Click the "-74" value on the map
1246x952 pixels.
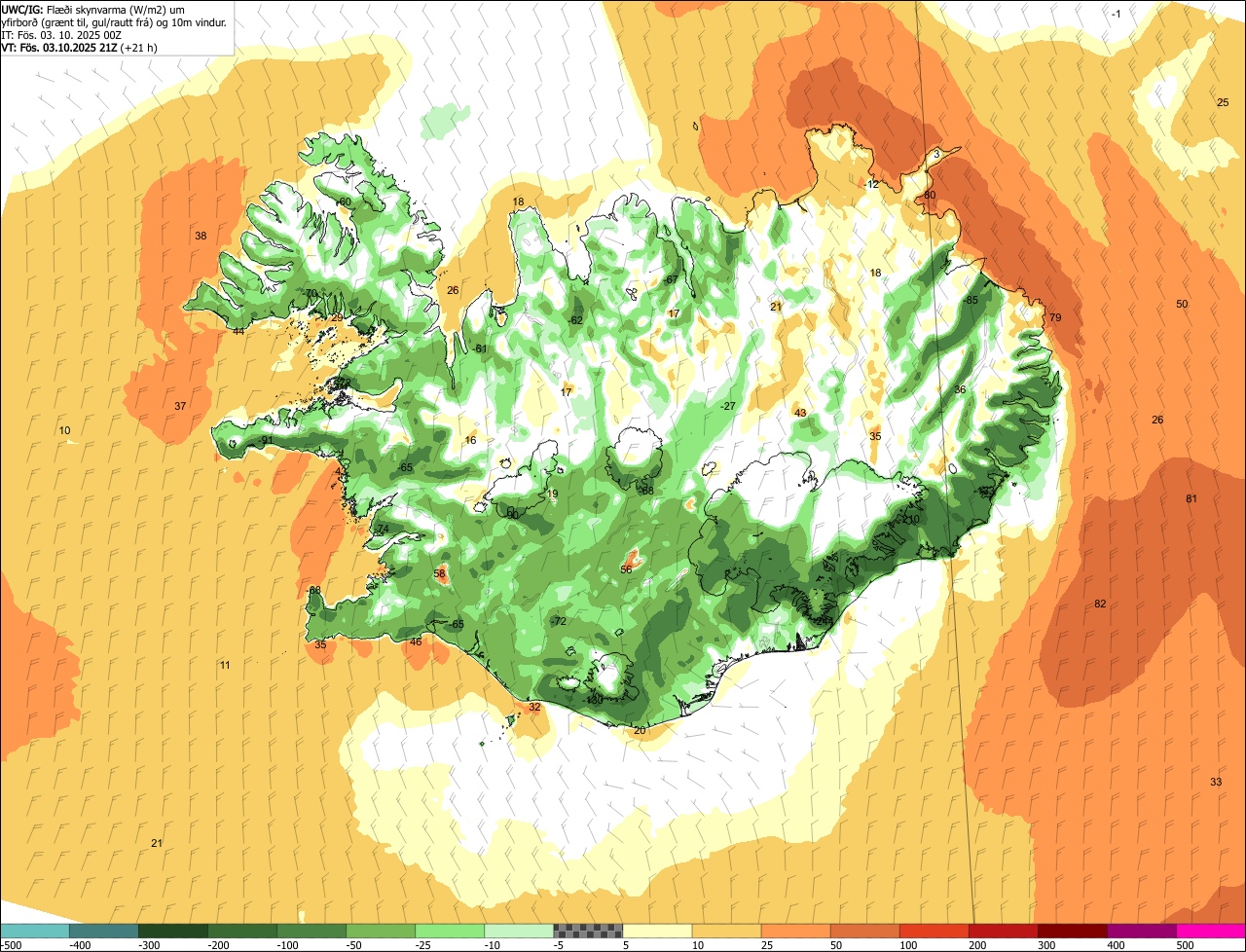[x=381, y=529]
